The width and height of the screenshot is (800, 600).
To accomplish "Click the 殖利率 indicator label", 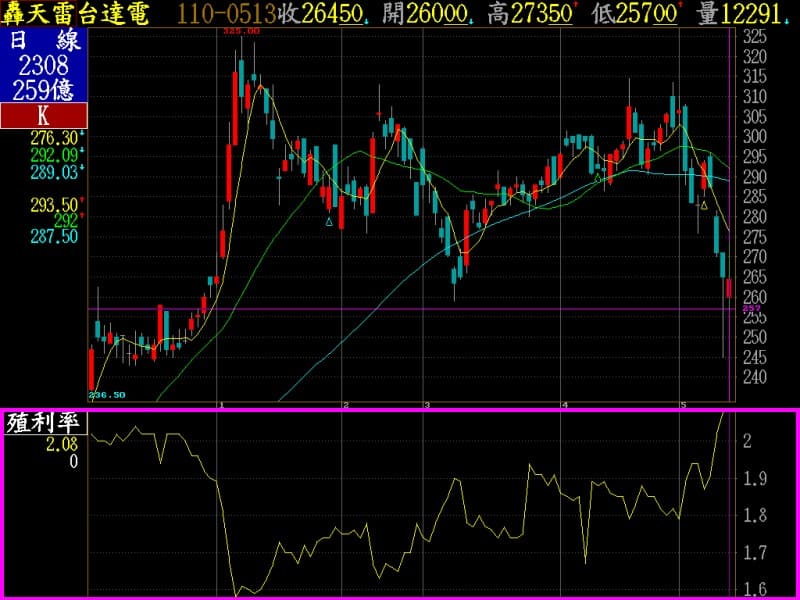I will (x=43, y=422).
